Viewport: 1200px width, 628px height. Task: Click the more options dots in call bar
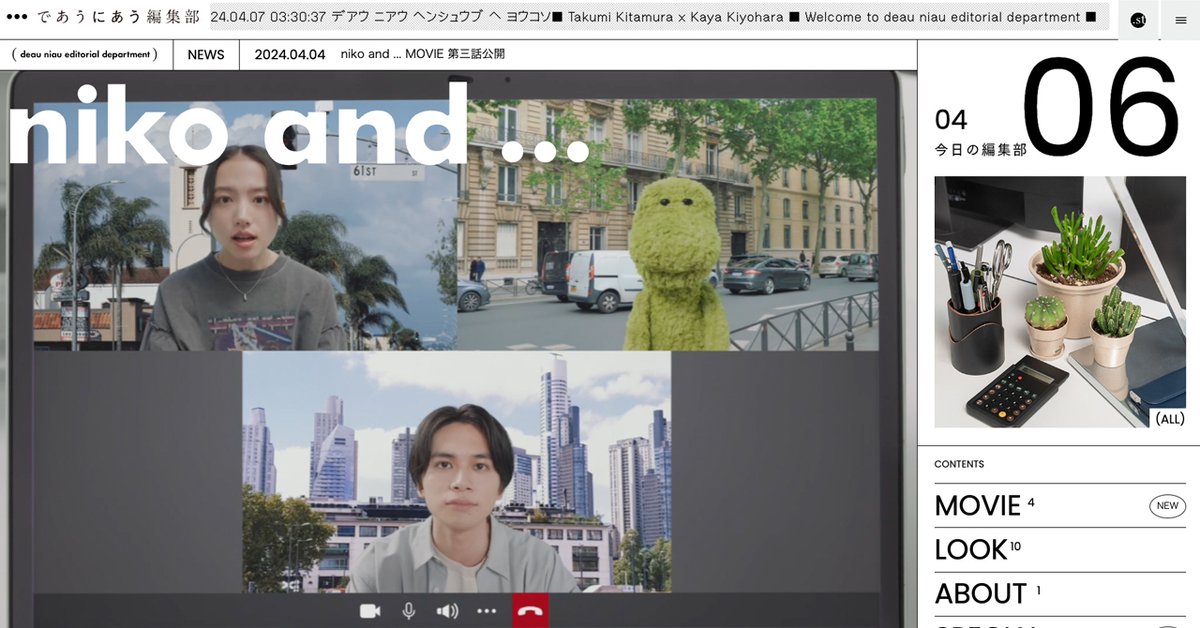coord(487,610)
